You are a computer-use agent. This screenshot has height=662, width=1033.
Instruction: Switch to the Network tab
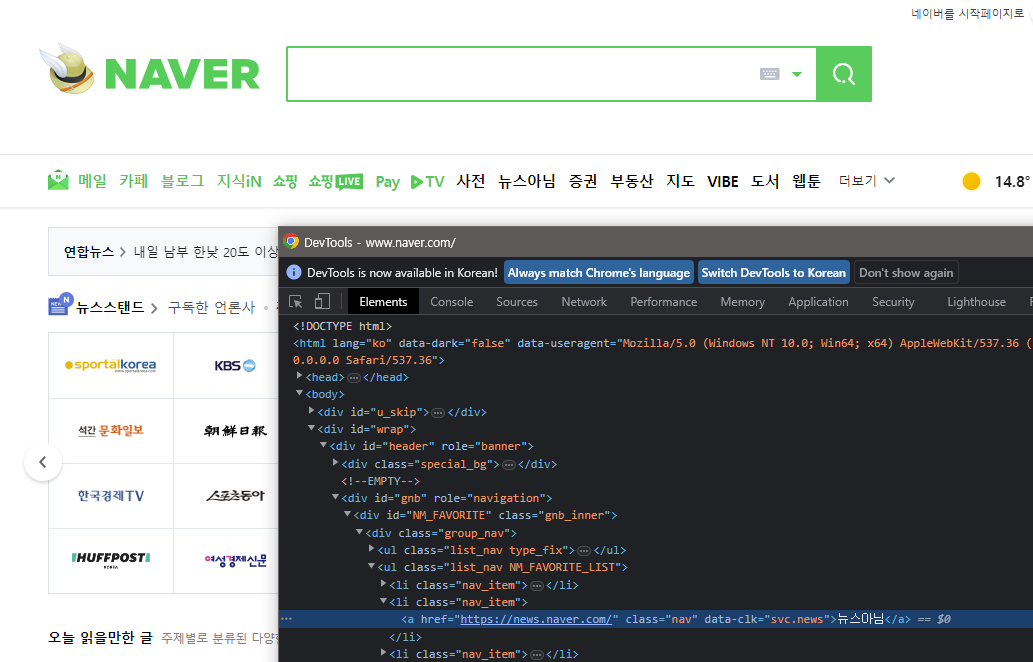[584, 302]
